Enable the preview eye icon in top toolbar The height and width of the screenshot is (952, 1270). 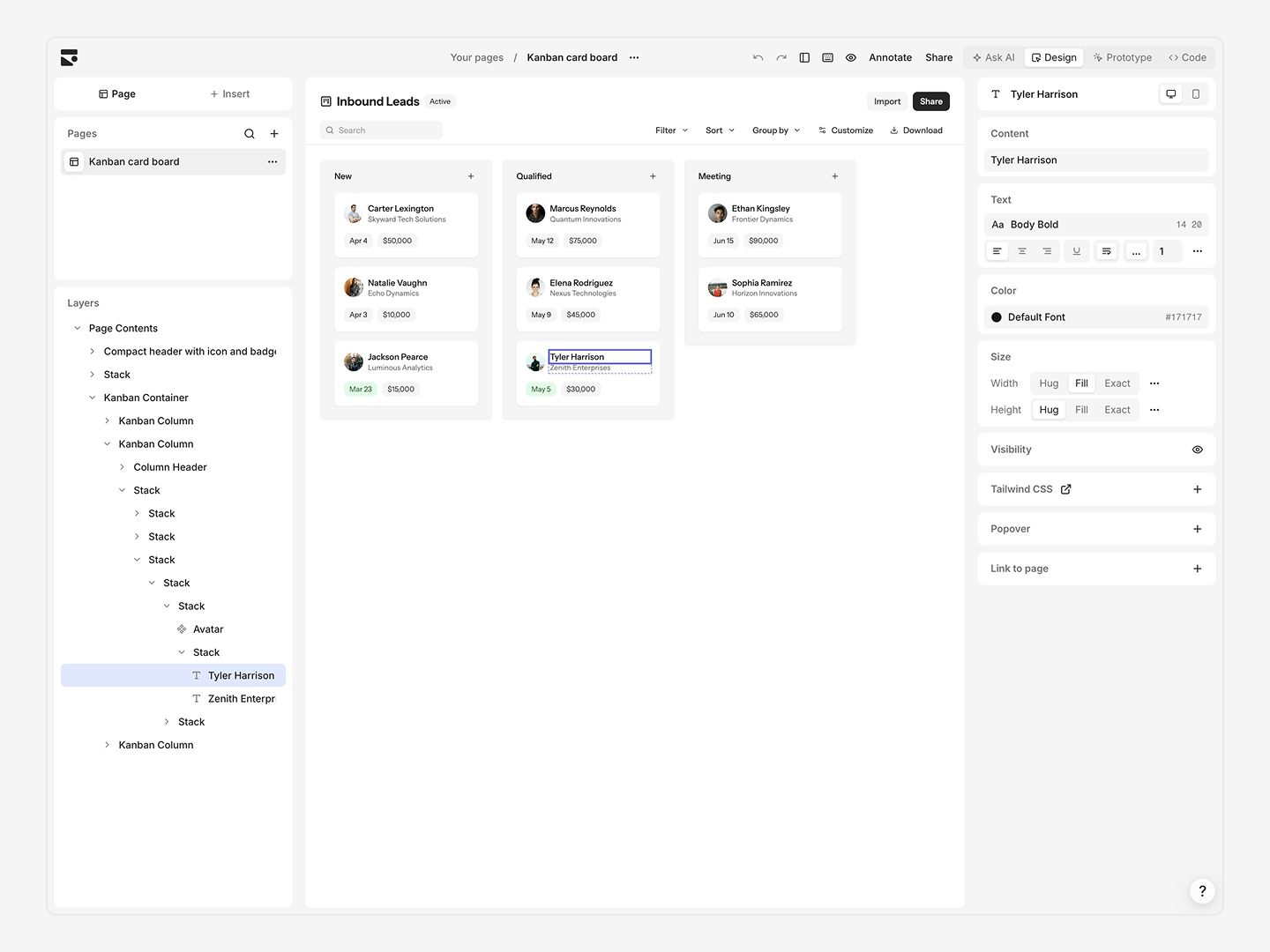(850, 57)
